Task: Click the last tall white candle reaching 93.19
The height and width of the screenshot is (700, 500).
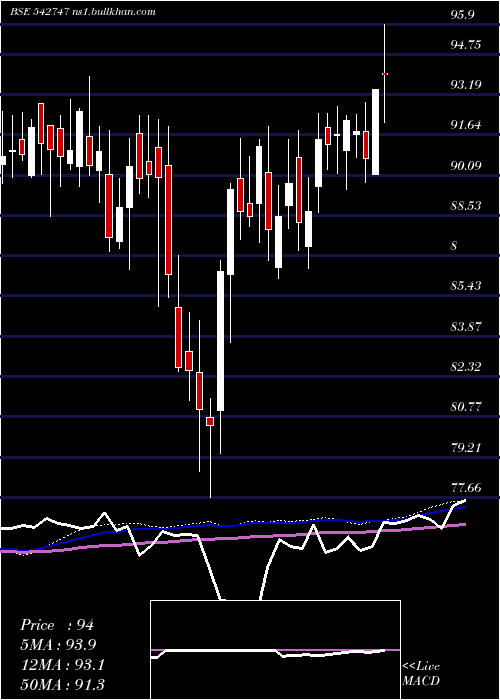Action: point(375,132)
